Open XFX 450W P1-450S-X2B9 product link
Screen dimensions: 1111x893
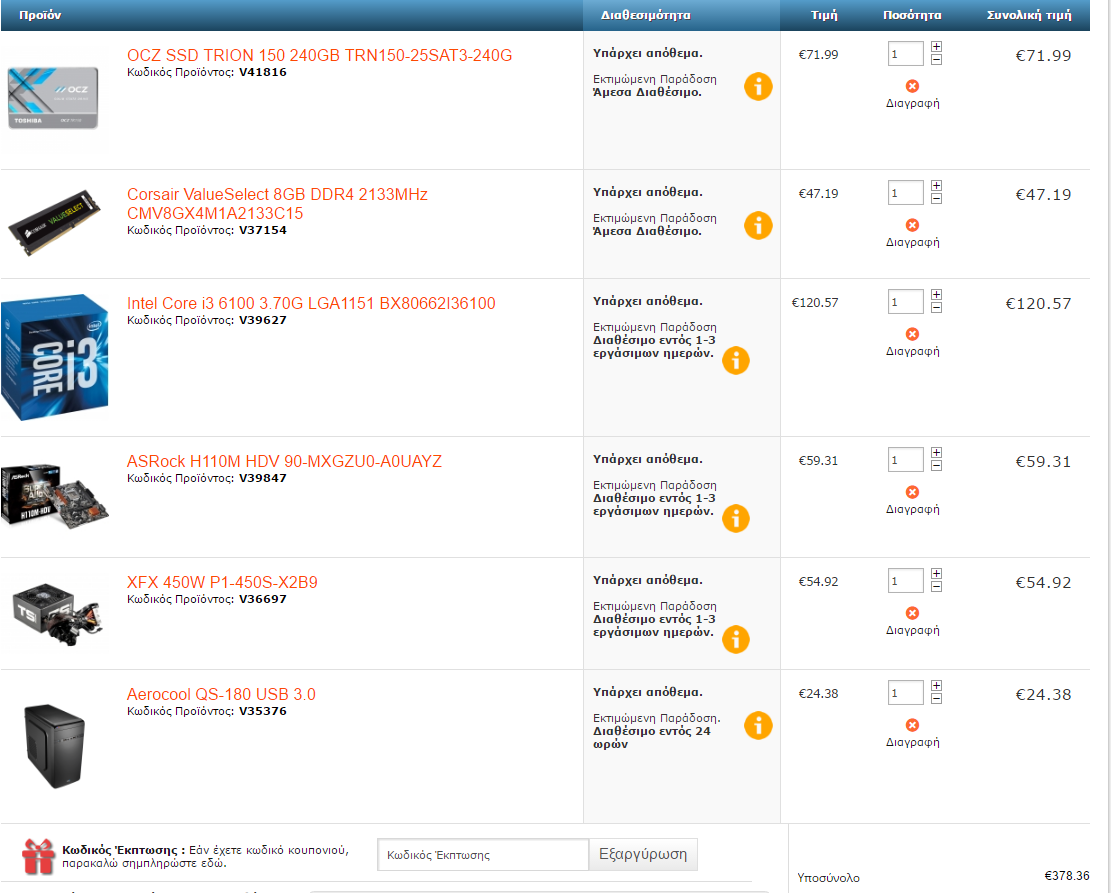tap(222, 583)
